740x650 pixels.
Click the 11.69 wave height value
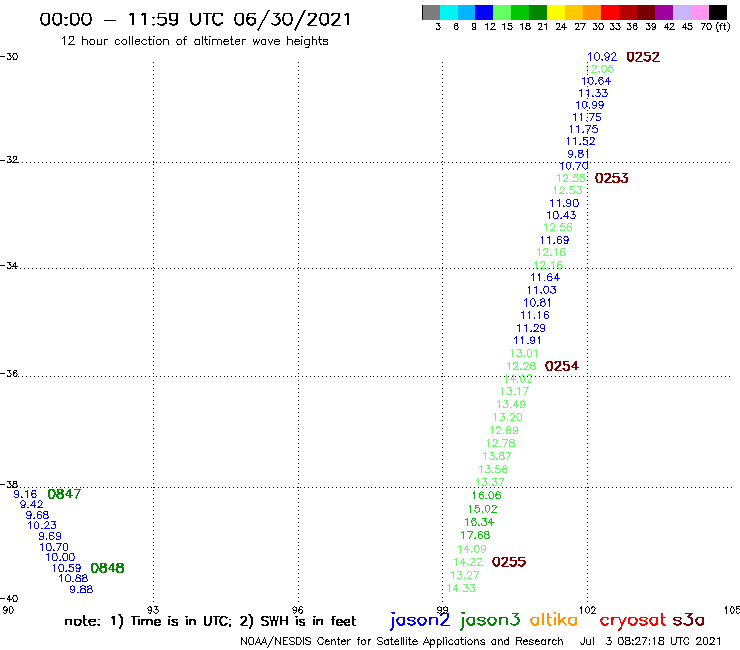click(x=555, y=240)
